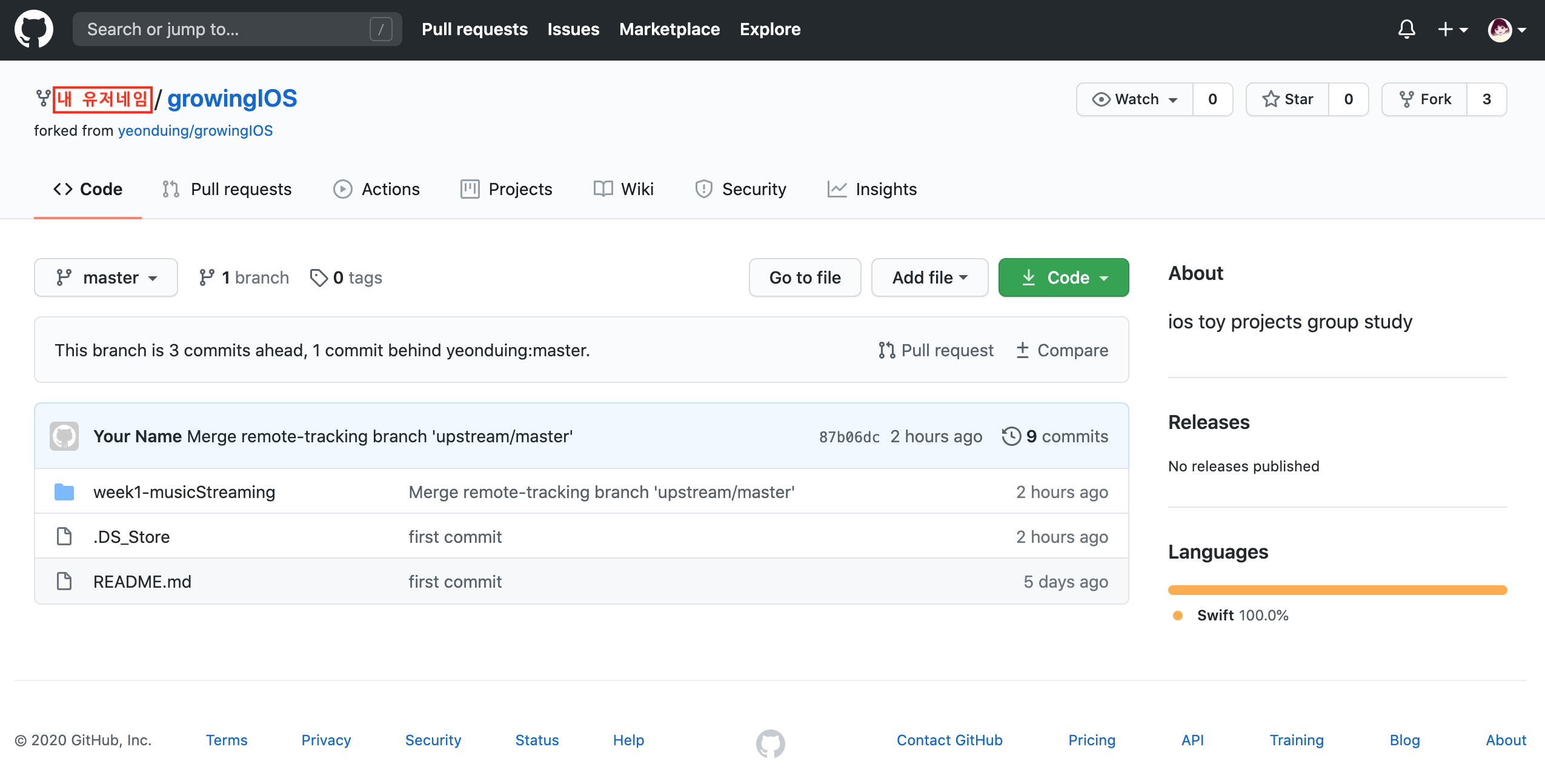Expand the green Code download menu
The image size is (1545, 784).
(1063, 277)
